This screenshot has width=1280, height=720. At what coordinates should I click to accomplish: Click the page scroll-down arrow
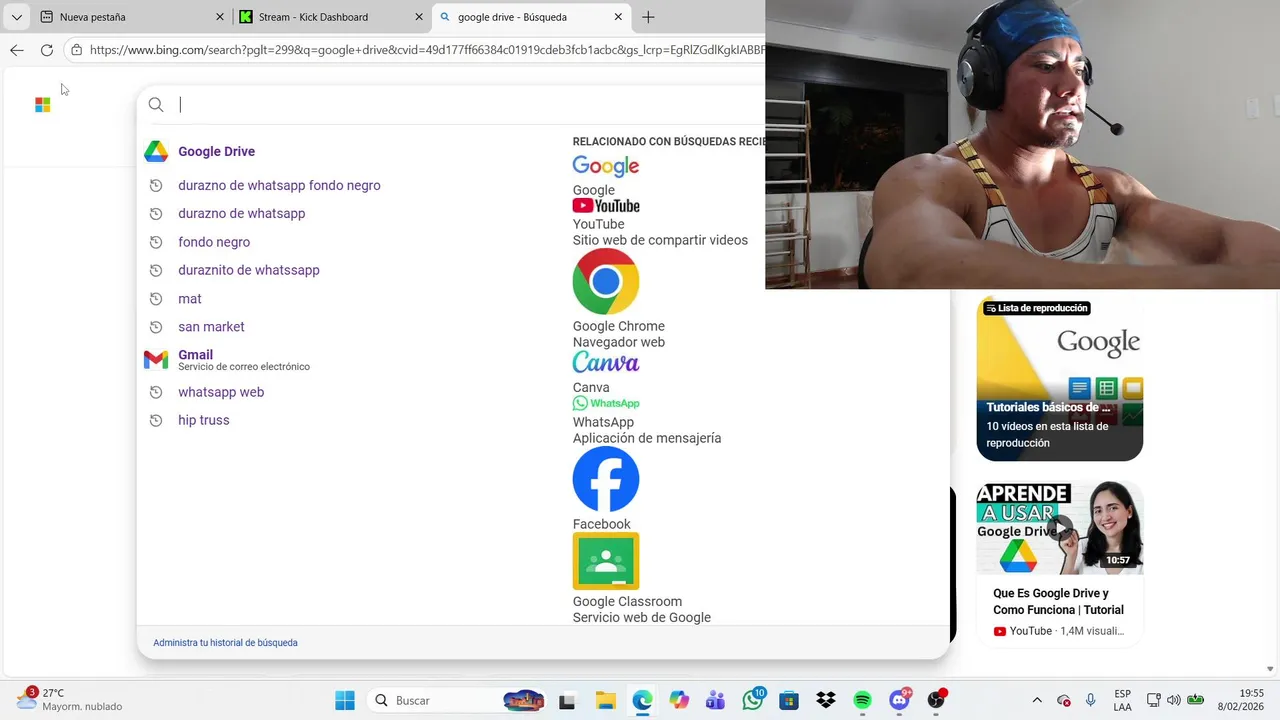pos(1270,669)
